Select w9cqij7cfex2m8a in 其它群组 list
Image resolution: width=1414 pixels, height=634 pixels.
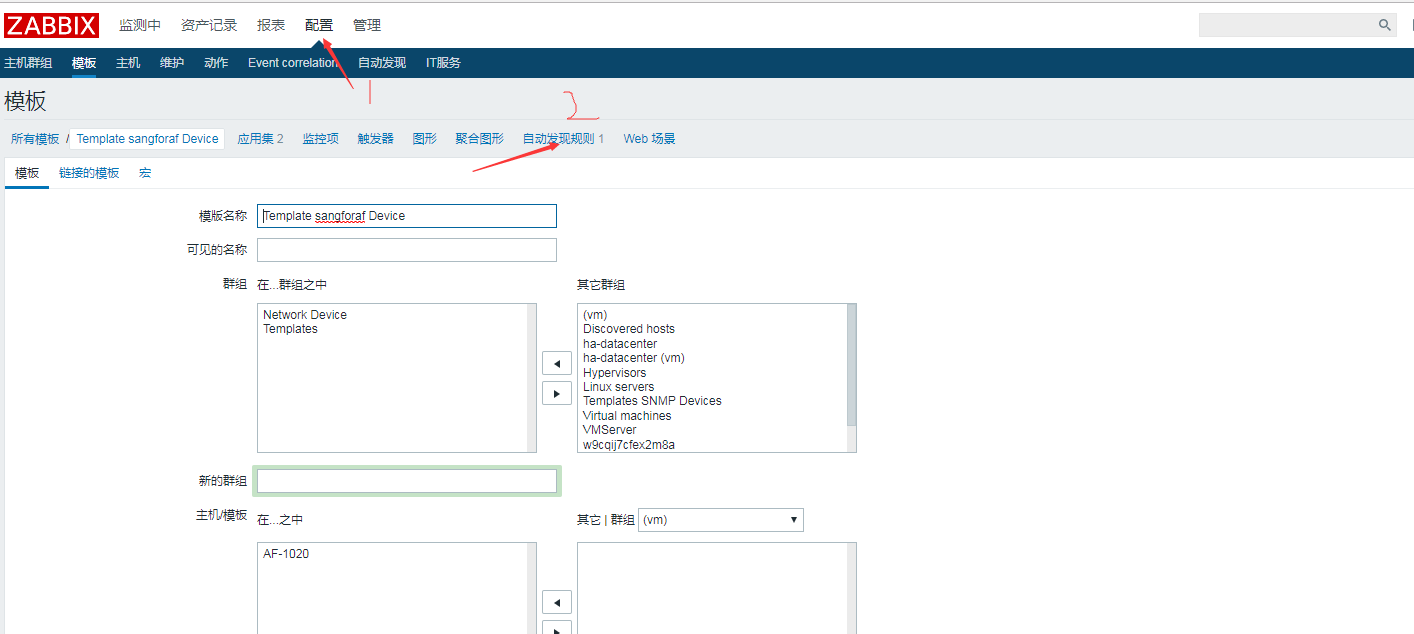pos(629,445)
